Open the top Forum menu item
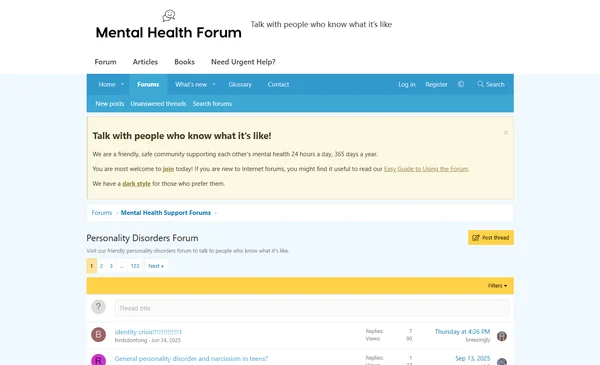The width and height of the screenshot is (600, 365). 105,62
